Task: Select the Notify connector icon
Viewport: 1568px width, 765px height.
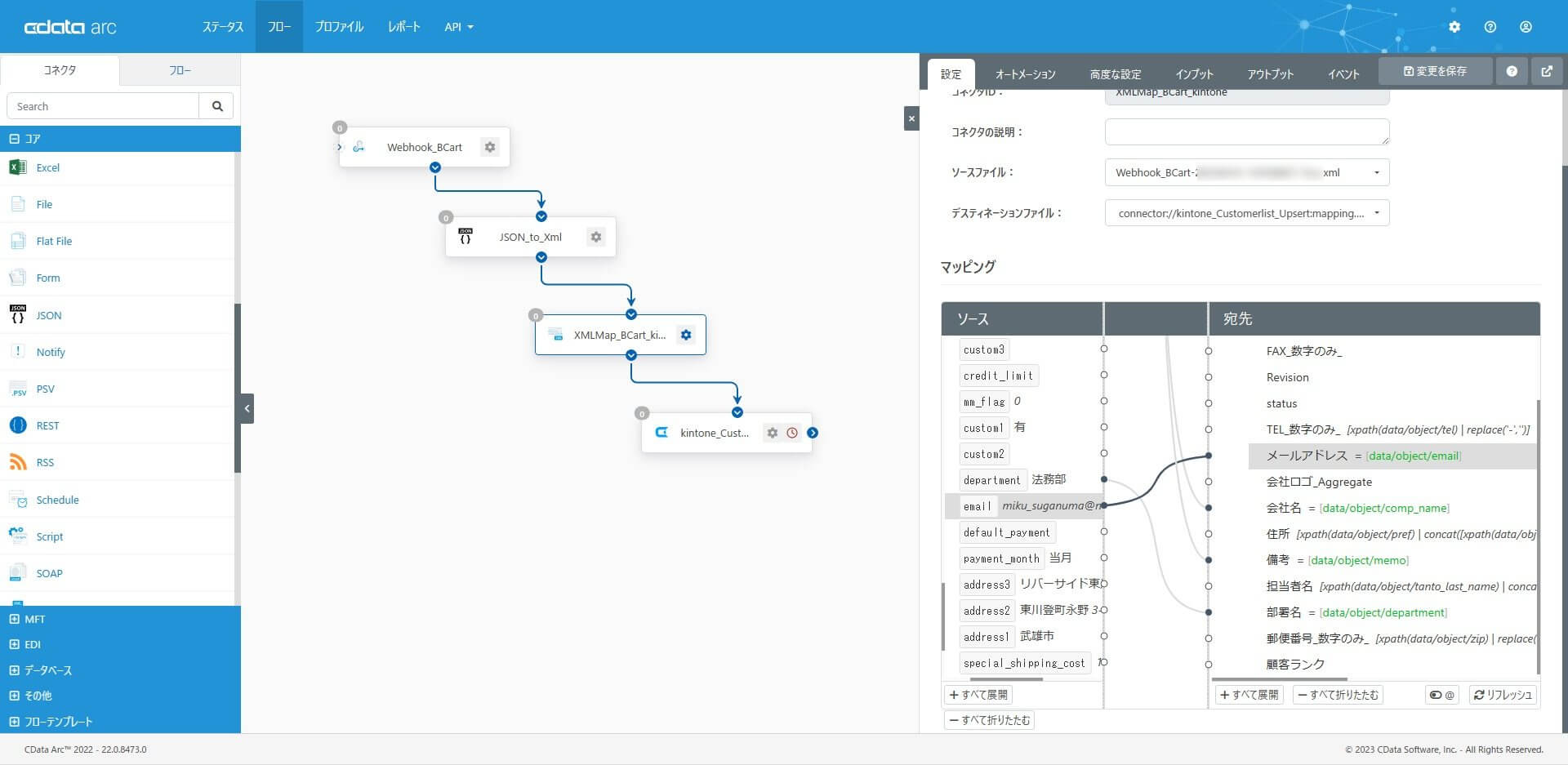Action: tap(18, 352)
